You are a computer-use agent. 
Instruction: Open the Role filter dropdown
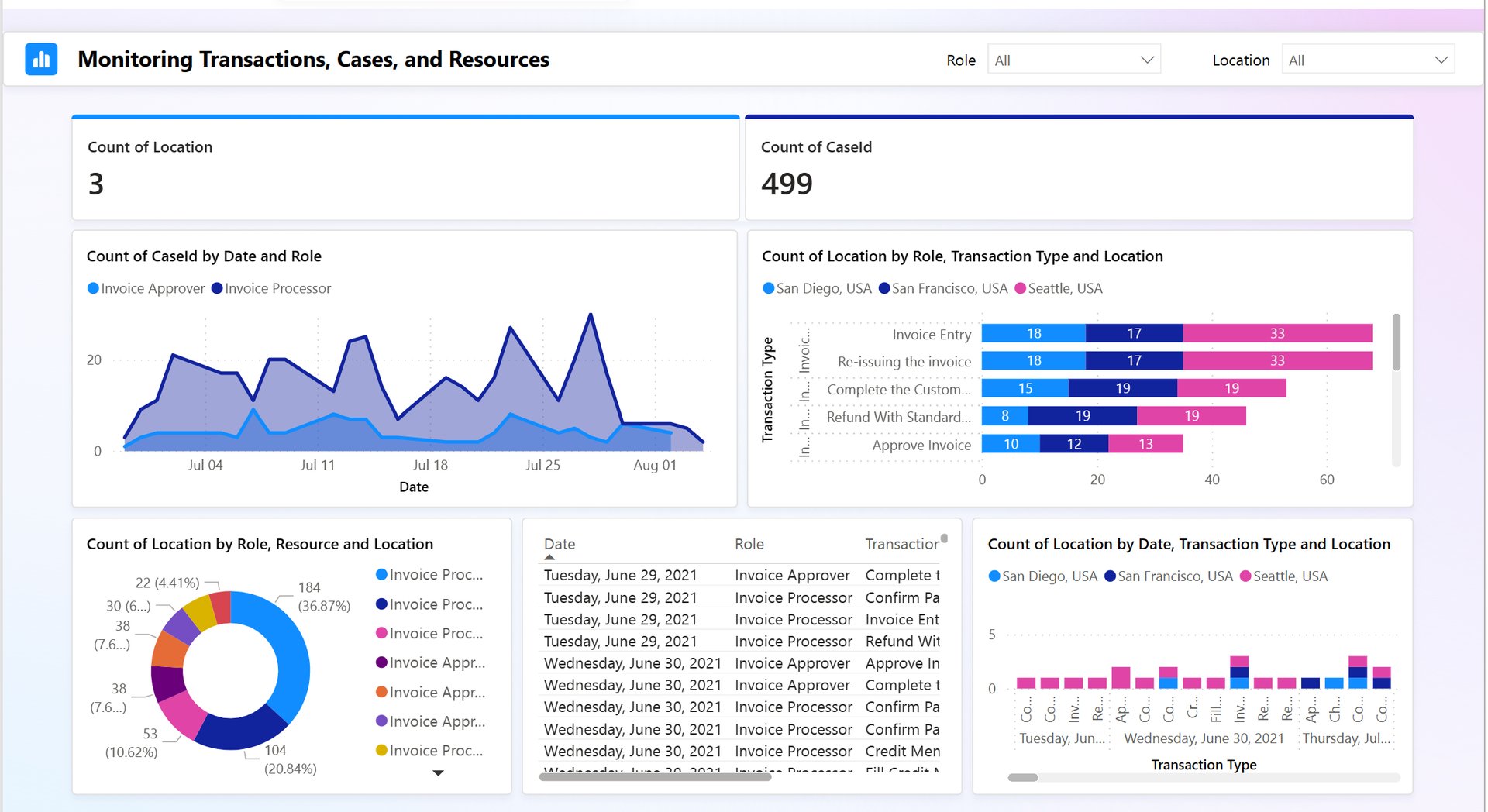click(1073, 60)
